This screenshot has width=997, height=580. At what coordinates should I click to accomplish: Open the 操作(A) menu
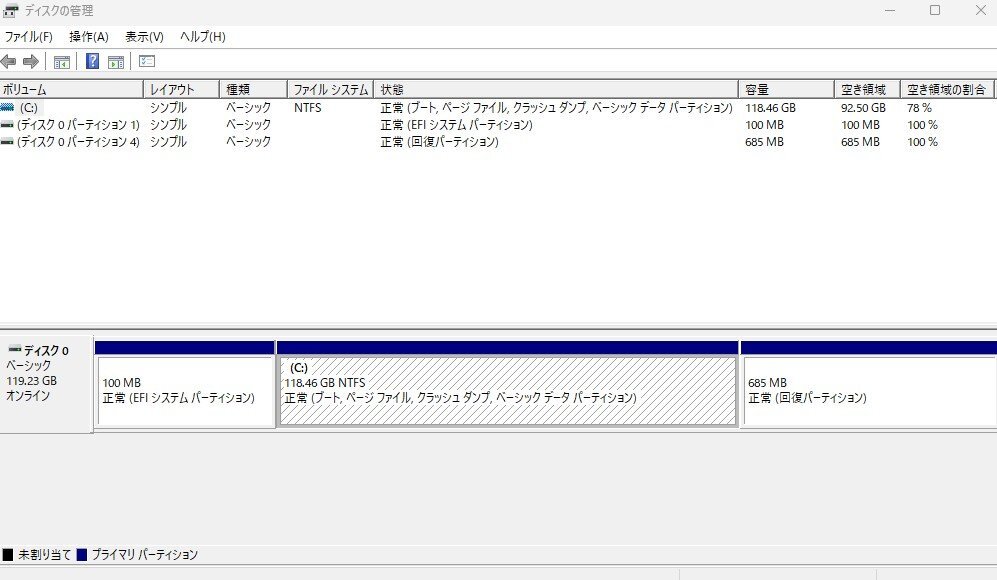(x=89, y=37)
